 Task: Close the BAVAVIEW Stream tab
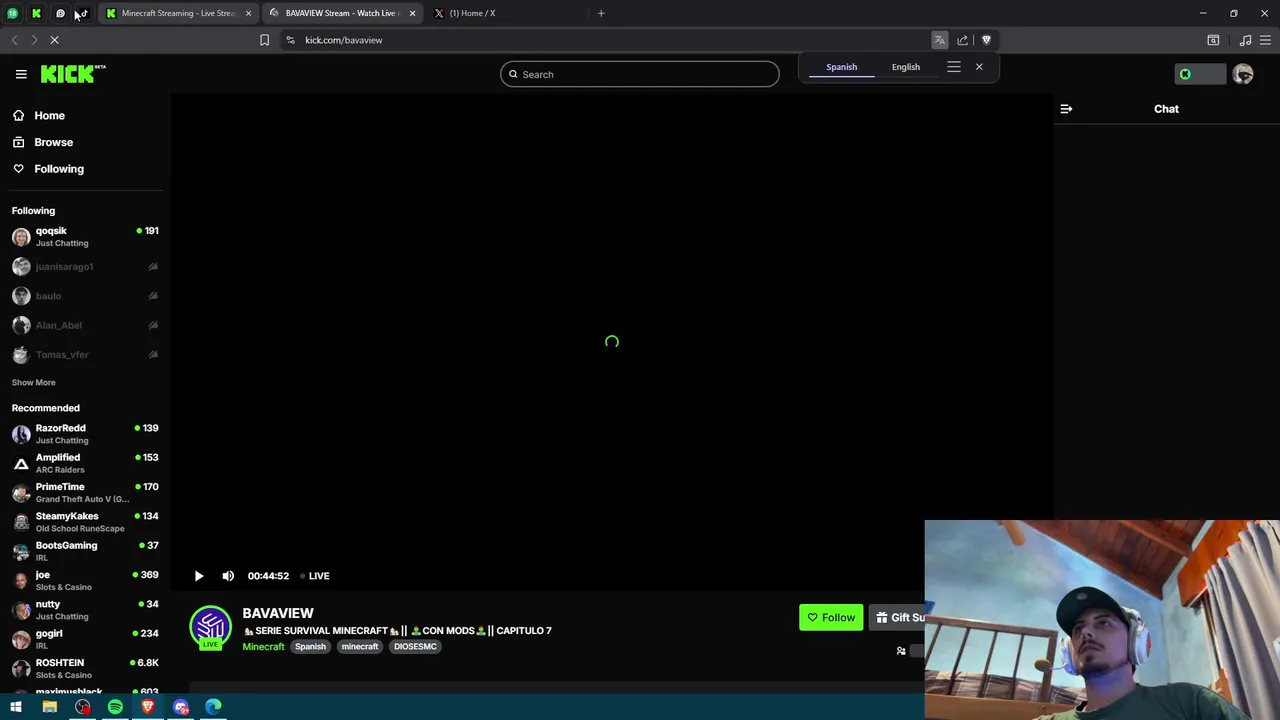pos(412,13)
